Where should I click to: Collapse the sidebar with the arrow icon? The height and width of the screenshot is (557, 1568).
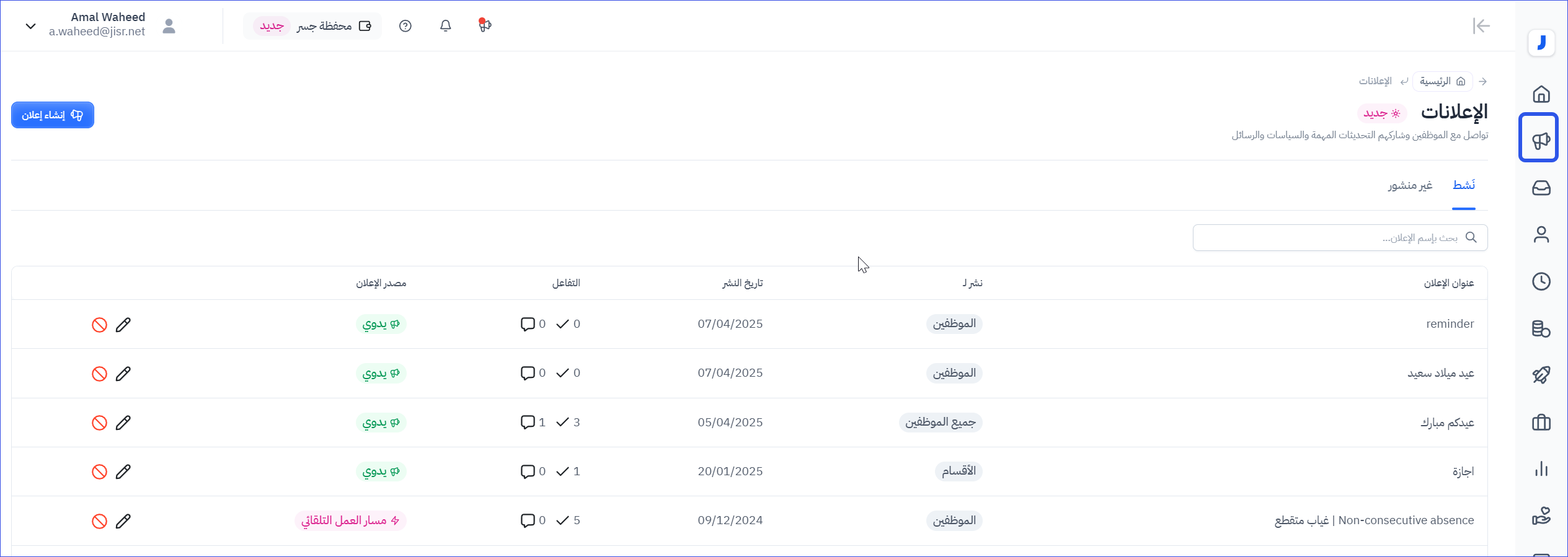1481,26
